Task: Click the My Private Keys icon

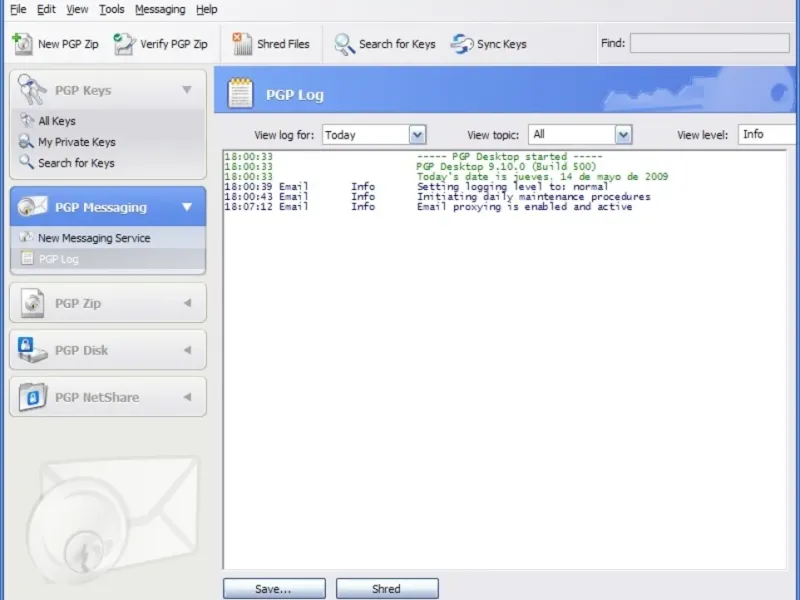Action: (x=26, y=141)
